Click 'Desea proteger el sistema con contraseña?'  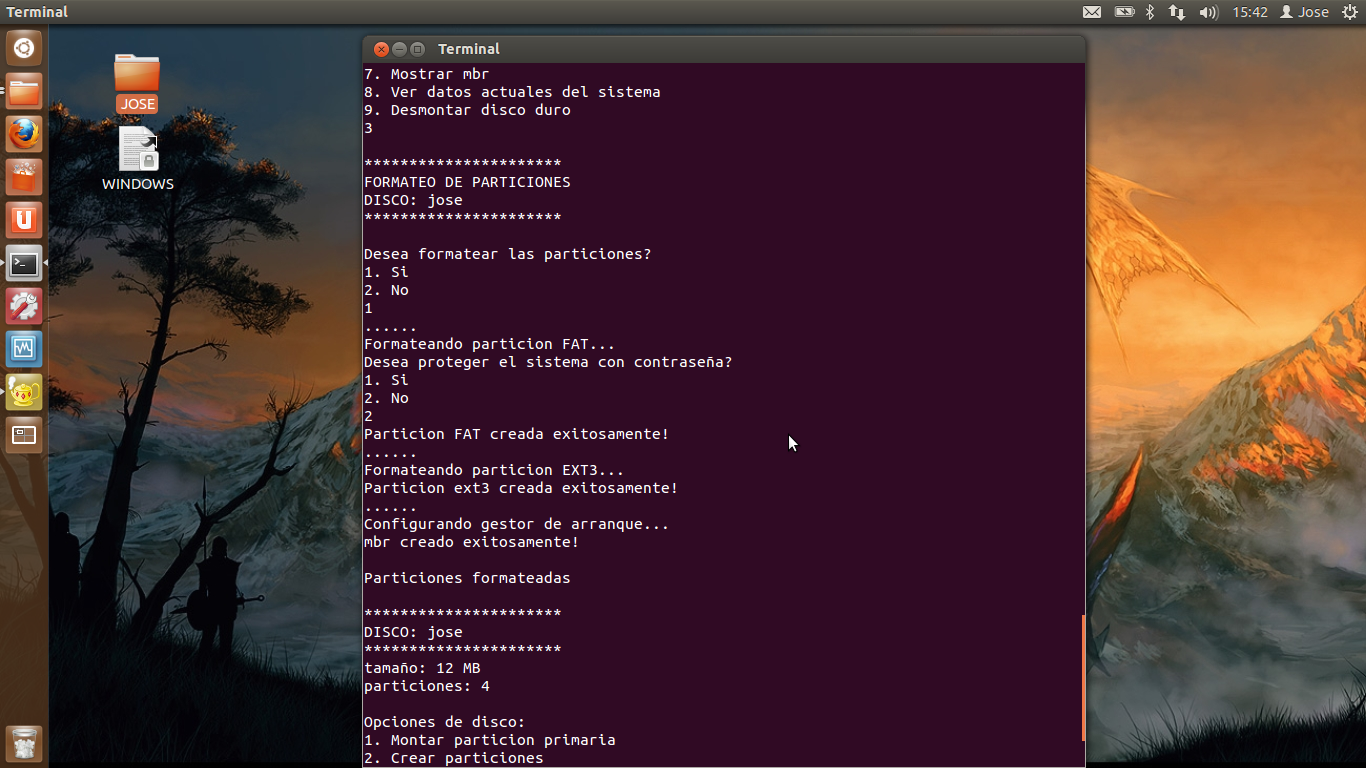coord(548,362)
